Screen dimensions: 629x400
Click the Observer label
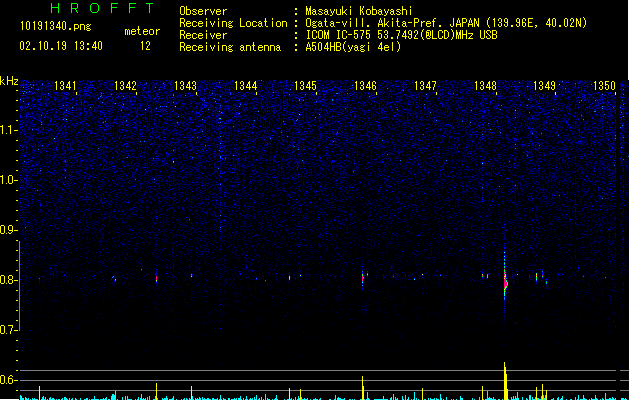point(203,11)
